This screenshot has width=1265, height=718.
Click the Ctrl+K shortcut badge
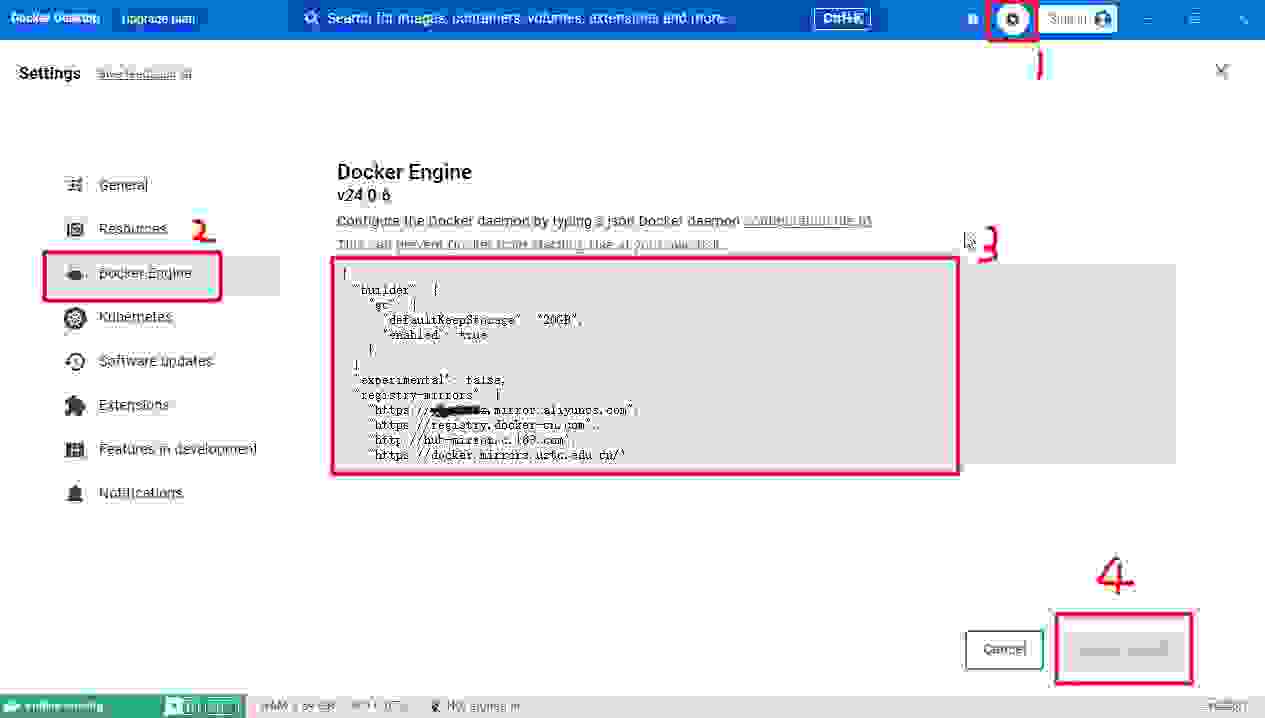point(841,19)
